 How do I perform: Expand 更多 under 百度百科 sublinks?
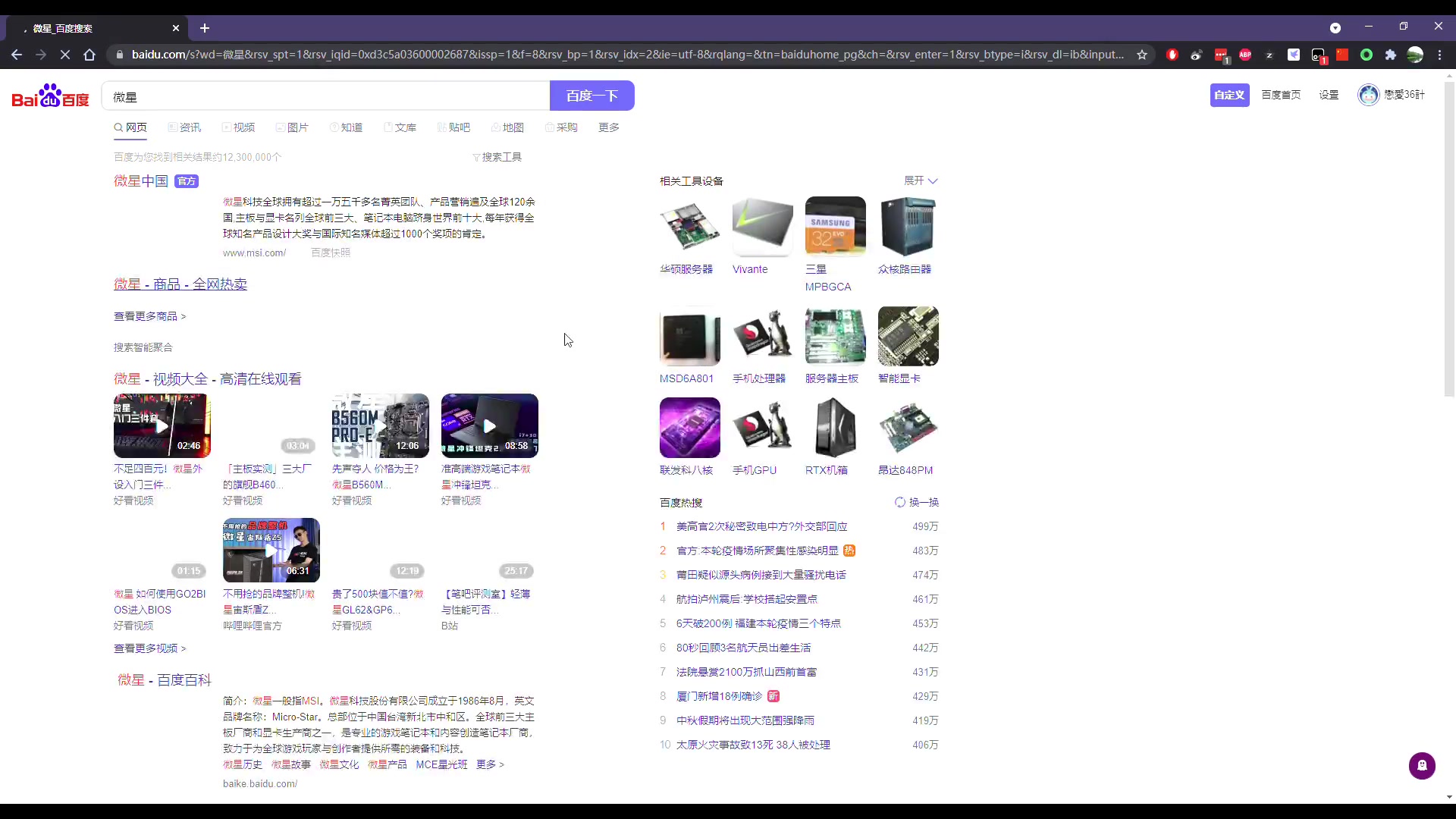(490, 764)
